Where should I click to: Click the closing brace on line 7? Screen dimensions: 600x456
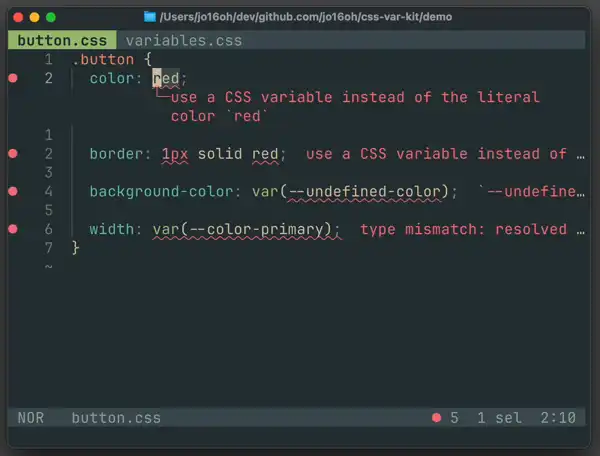coord(75,248)
